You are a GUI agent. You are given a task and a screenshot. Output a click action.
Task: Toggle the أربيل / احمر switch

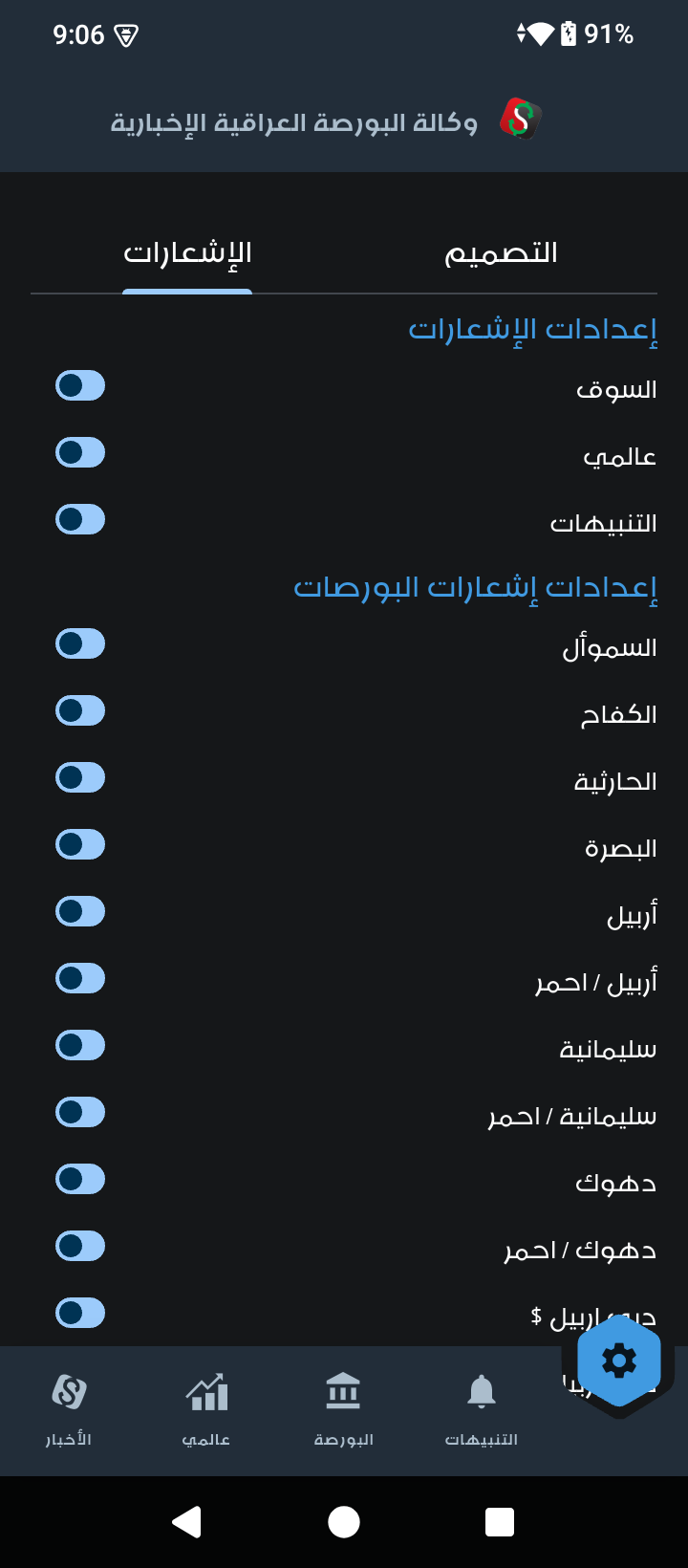[x=80, y=979]
